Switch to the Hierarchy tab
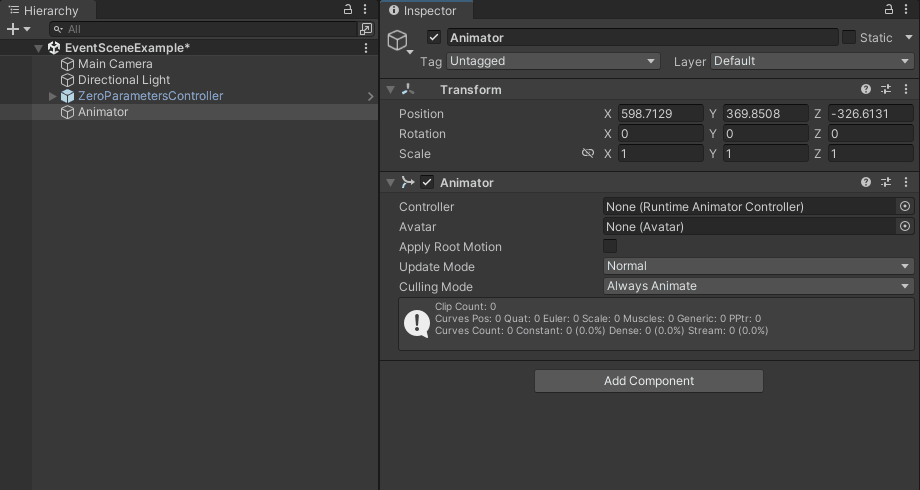Screen dimensions: 920x490 point(44,11)
